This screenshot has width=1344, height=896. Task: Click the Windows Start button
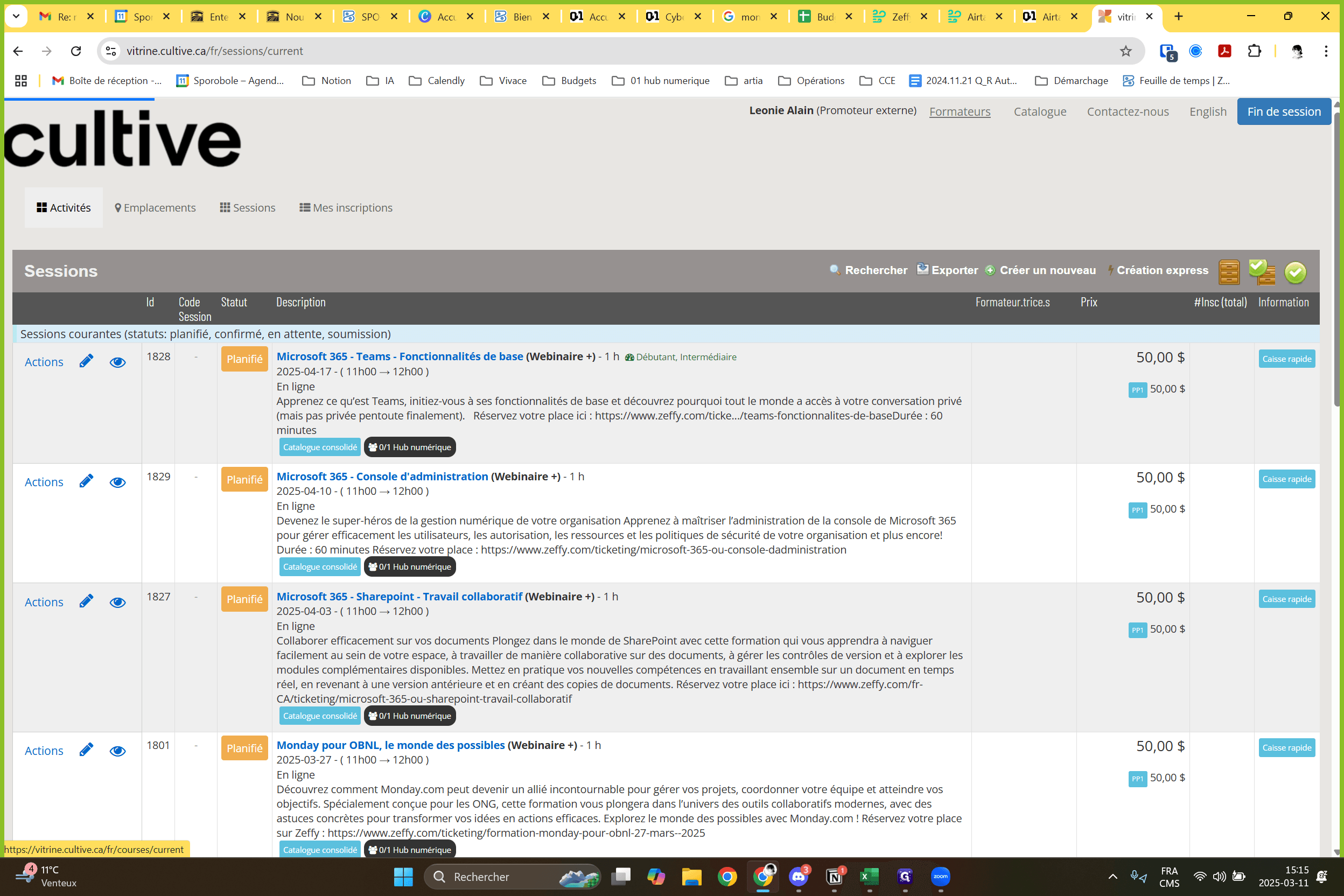point(403,876)
